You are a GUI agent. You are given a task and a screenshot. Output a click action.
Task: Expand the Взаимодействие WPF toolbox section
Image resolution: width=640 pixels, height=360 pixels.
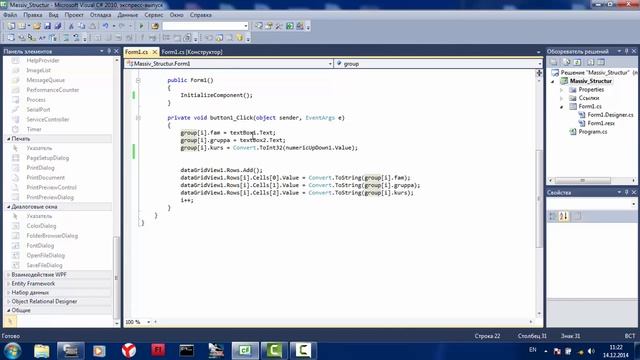9,275
